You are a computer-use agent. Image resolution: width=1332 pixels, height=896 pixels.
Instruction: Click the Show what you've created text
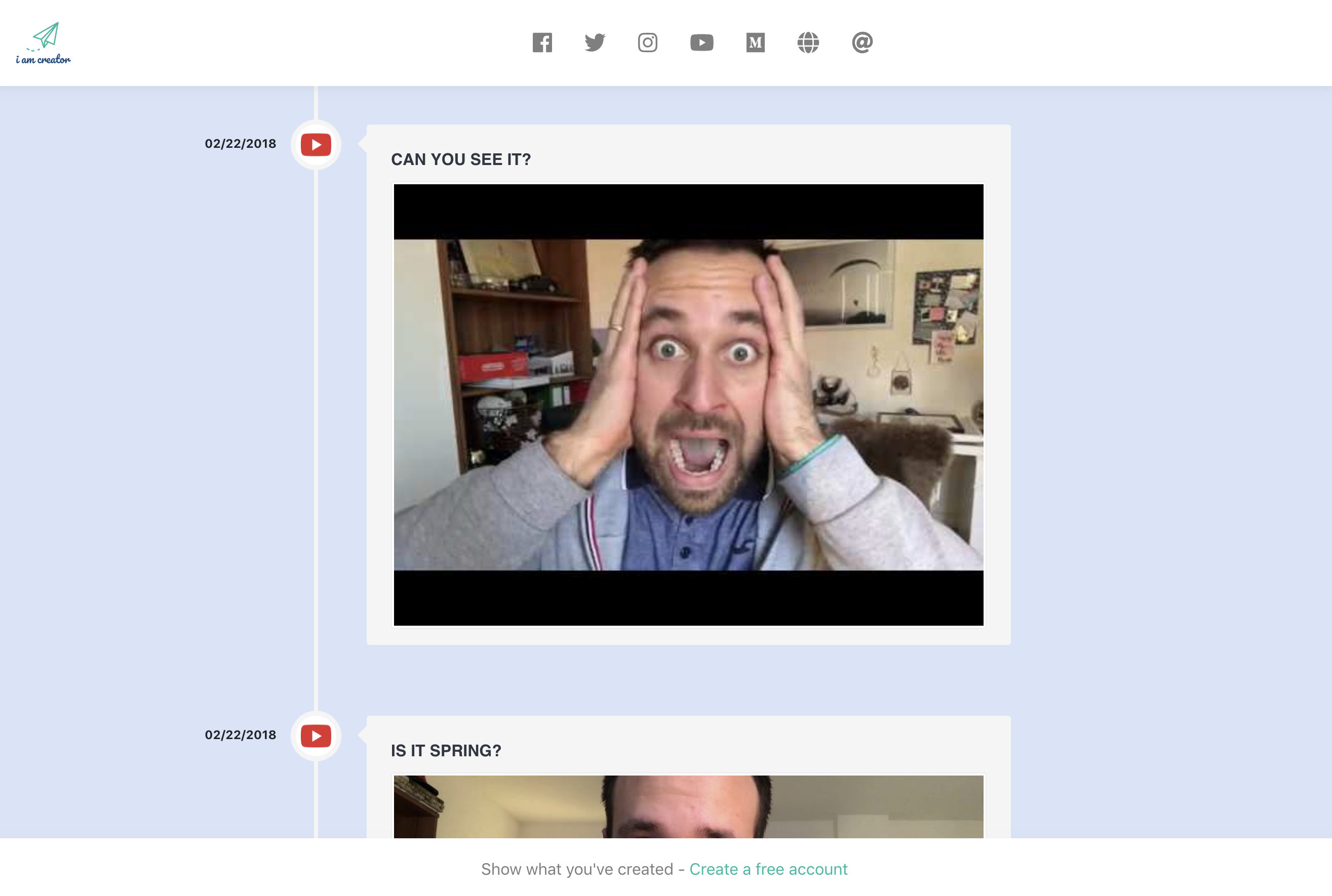(x=577, y=869)
